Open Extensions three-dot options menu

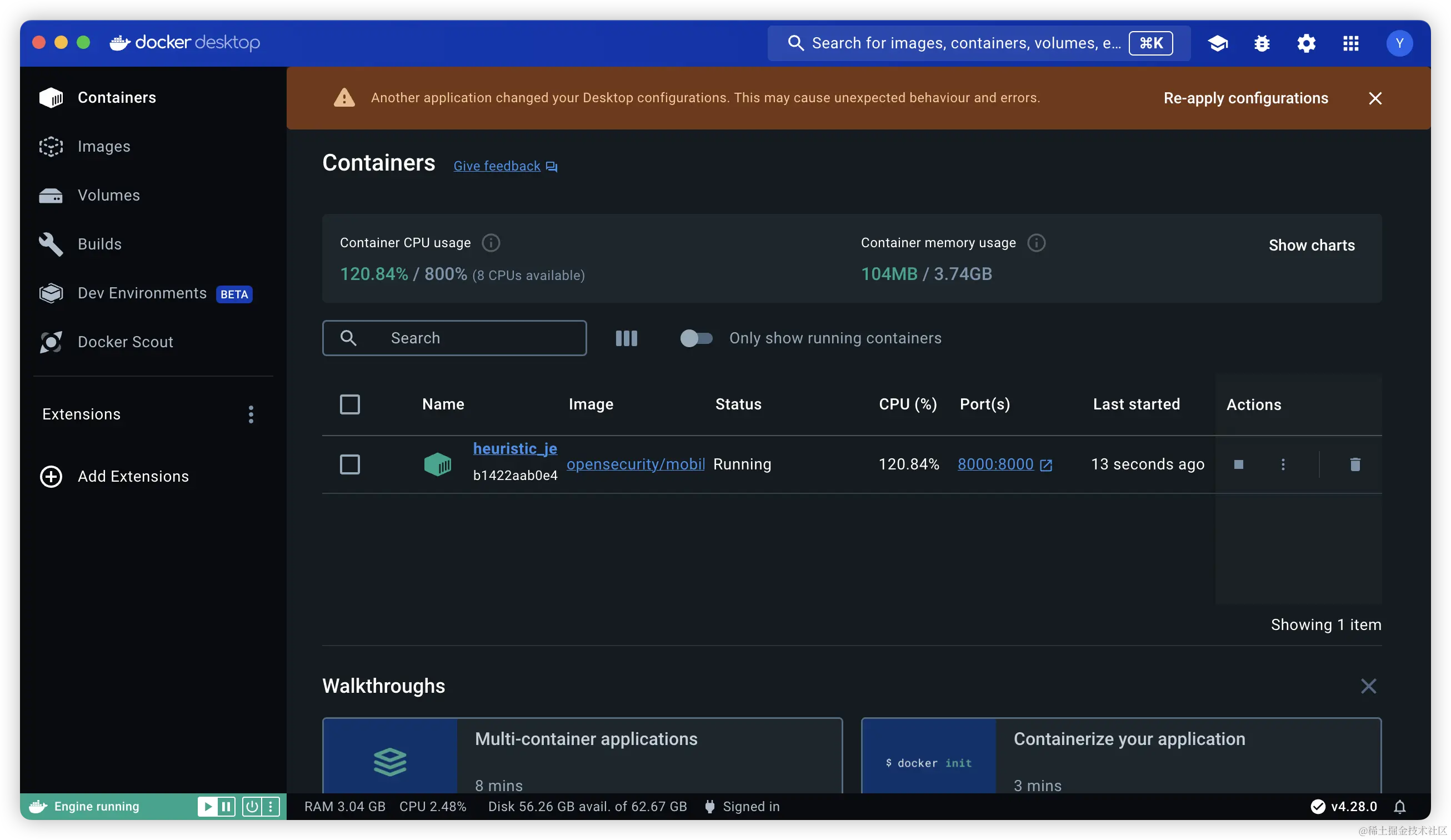coord(251,414)
